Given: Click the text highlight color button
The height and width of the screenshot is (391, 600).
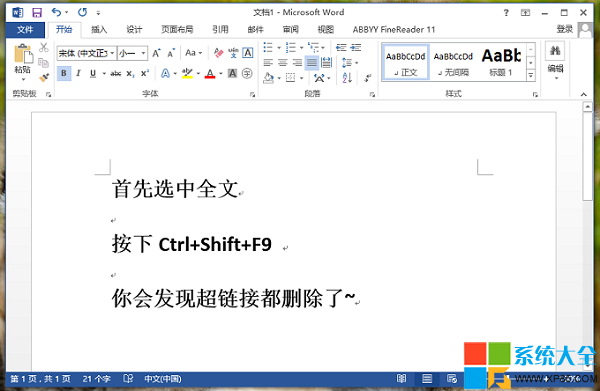Looking at the screenshot, I should [x=187, y=73].
